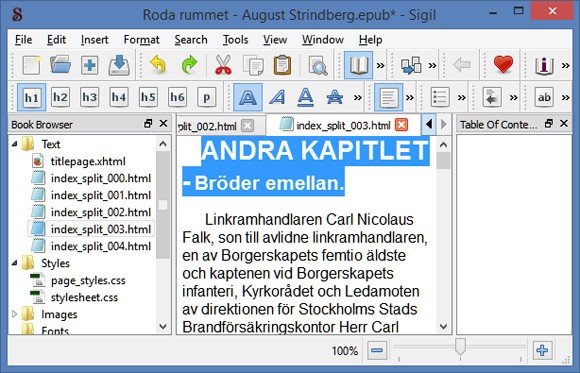The width and height of the screenshot is (580, 373).
Task: Close the index_split_003.html tab
Action: (x=401, y=125)
